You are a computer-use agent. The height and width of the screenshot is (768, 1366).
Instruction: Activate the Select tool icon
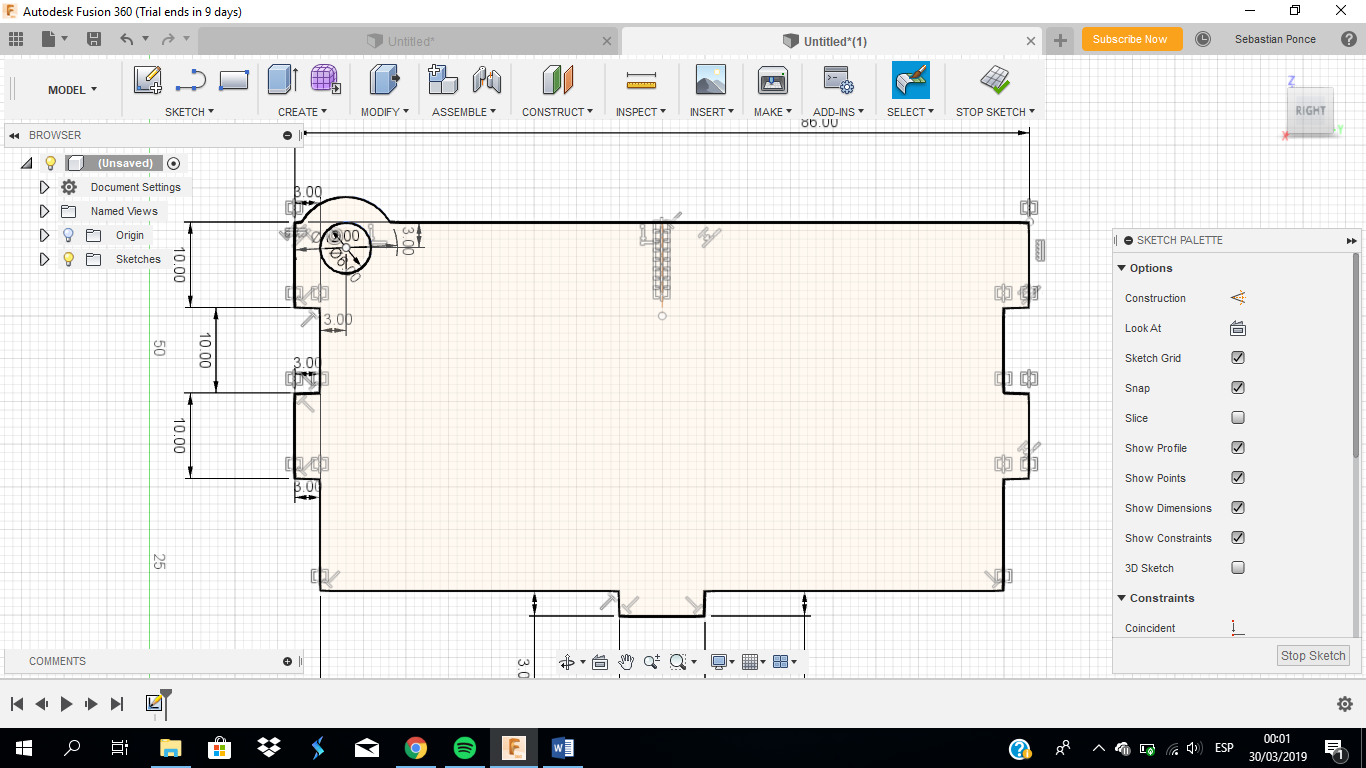click(x=911, y=80)
